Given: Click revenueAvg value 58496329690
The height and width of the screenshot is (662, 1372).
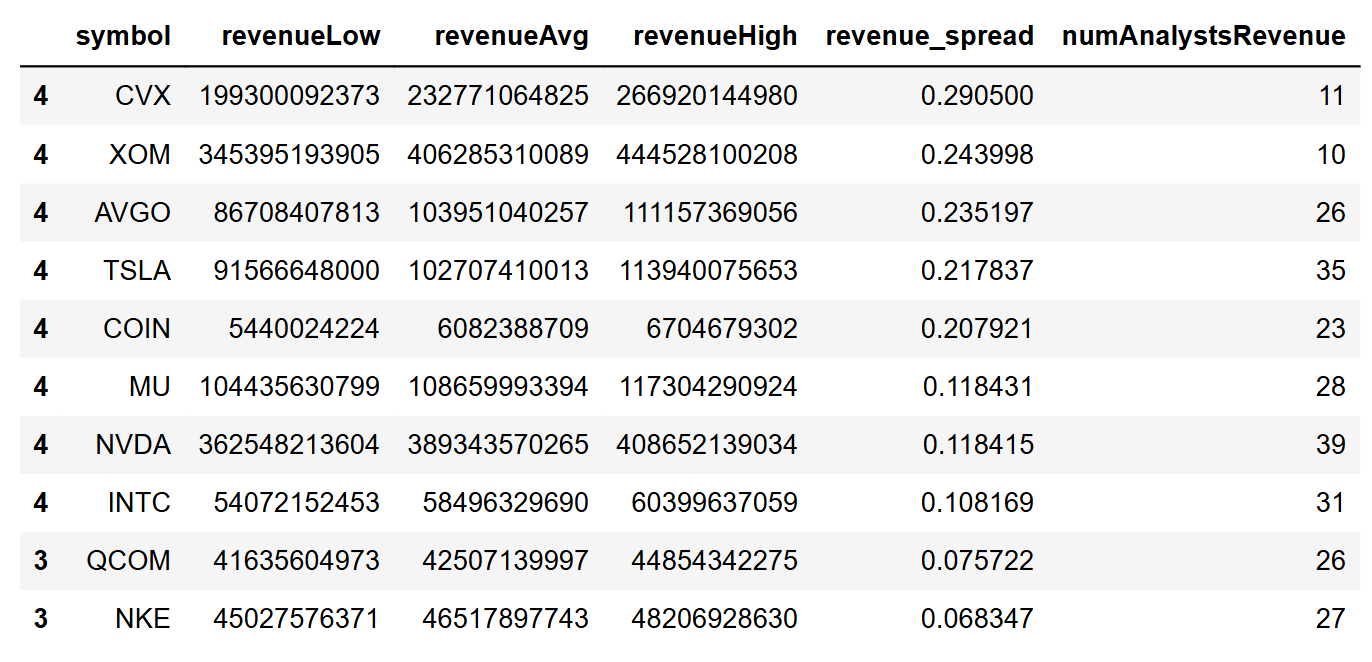Looking at the screenshot, I should (506, 502).
